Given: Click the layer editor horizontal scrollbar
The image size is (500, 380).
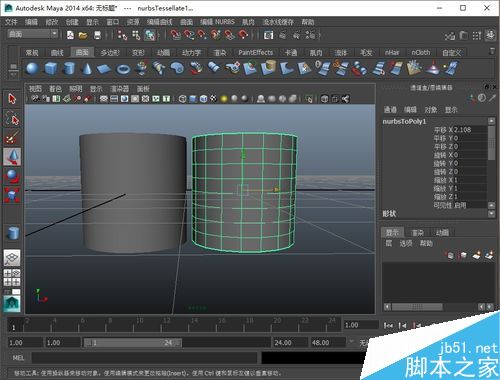Looking at the screenshot, I should [x=417, y=307].
